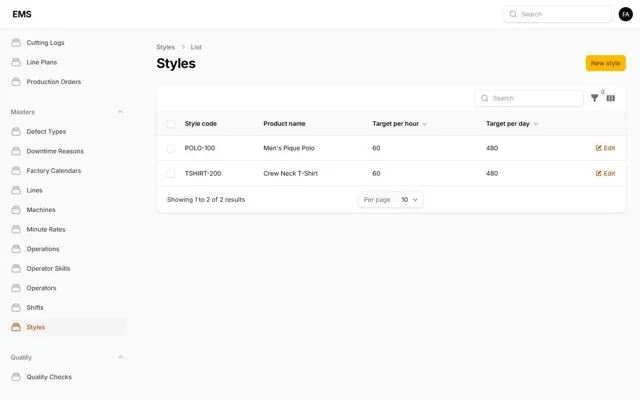The width and height of the screenshot is (640, 400).
Task: Open the toggle columns icon
Action: (x=611, y=98)
